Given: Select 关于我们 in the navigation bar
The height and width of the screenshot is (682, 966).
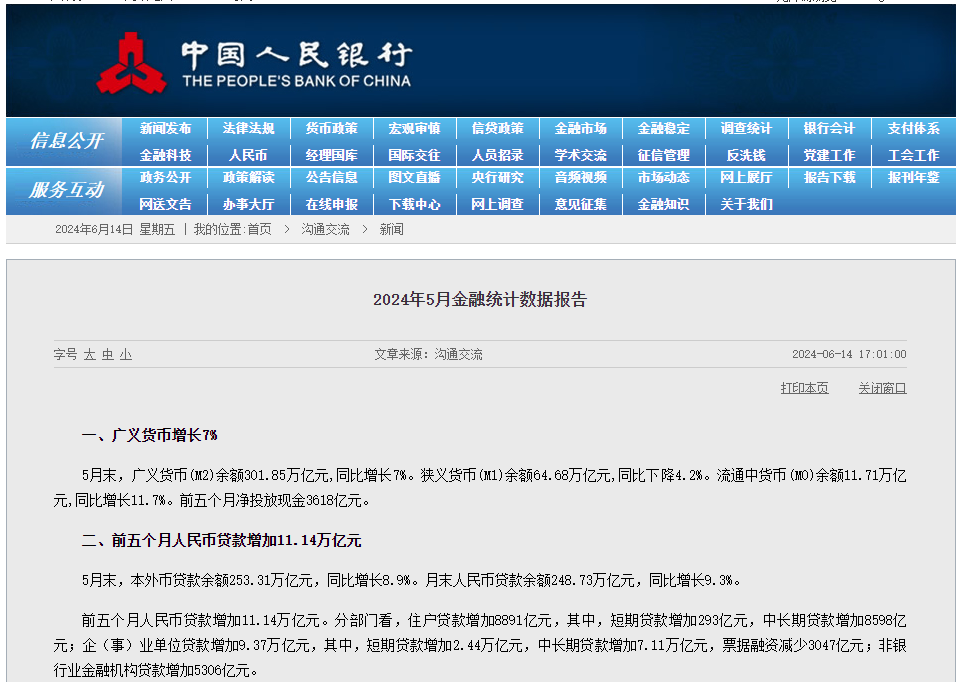Looking at the screenshot, I should pyautogui.click(x=746, y=204).
